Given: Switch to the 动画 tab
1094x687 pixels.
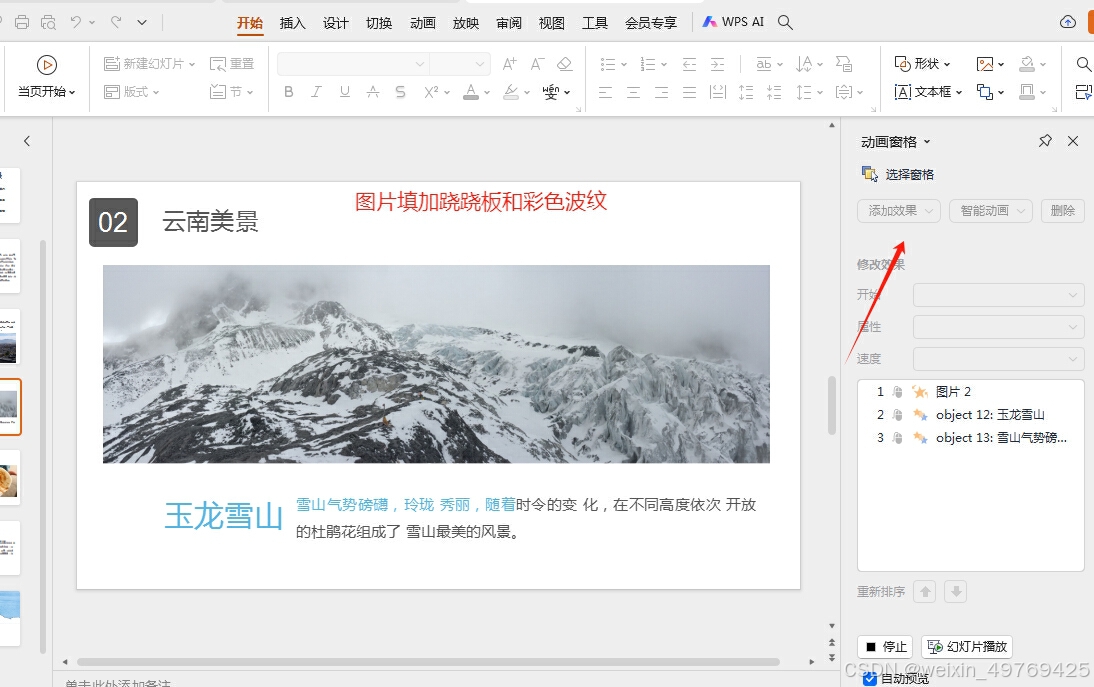Looking at the screenshot, I should (422, 23).
